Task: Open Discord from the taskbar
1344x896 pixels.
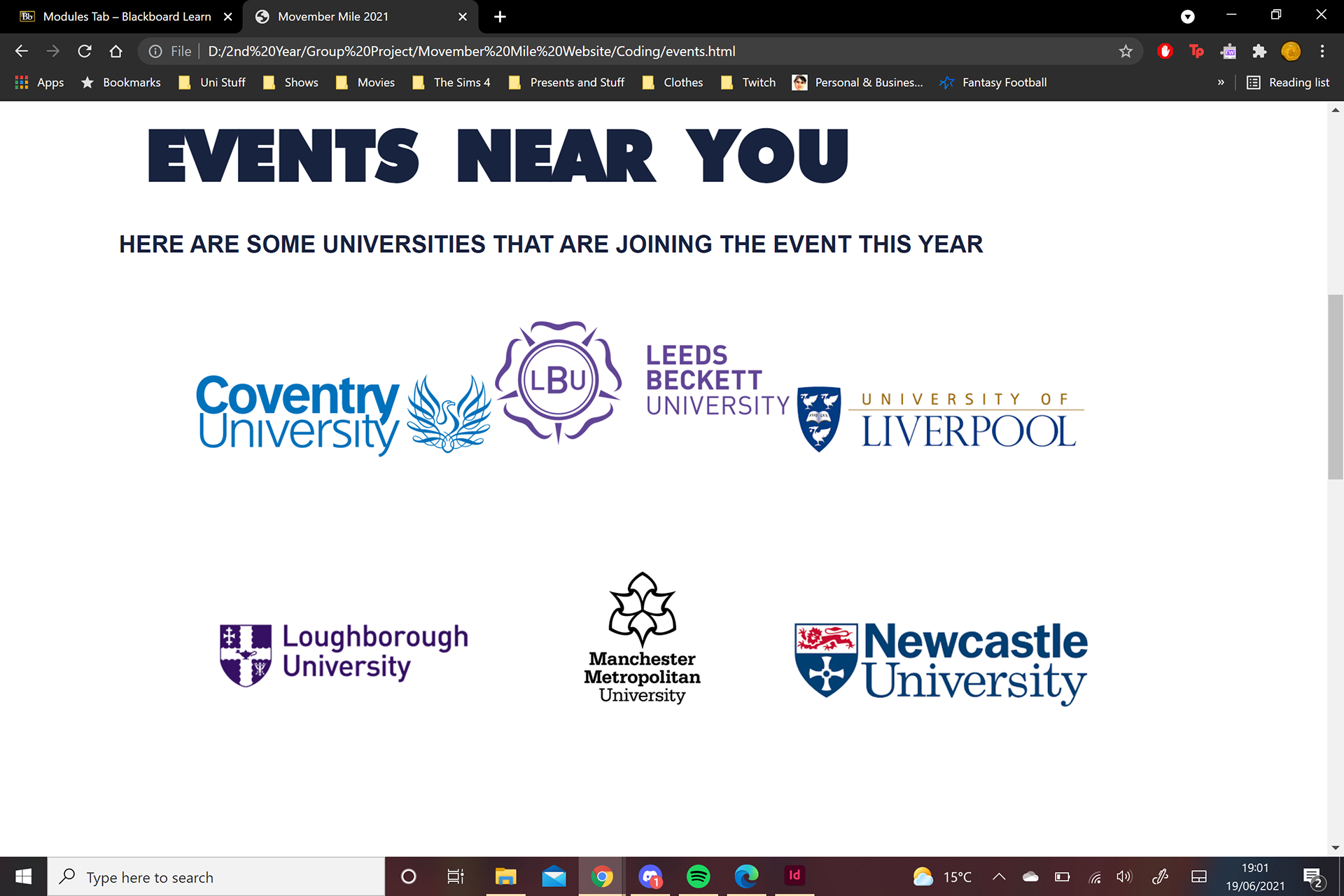Action: pos(650,876)
